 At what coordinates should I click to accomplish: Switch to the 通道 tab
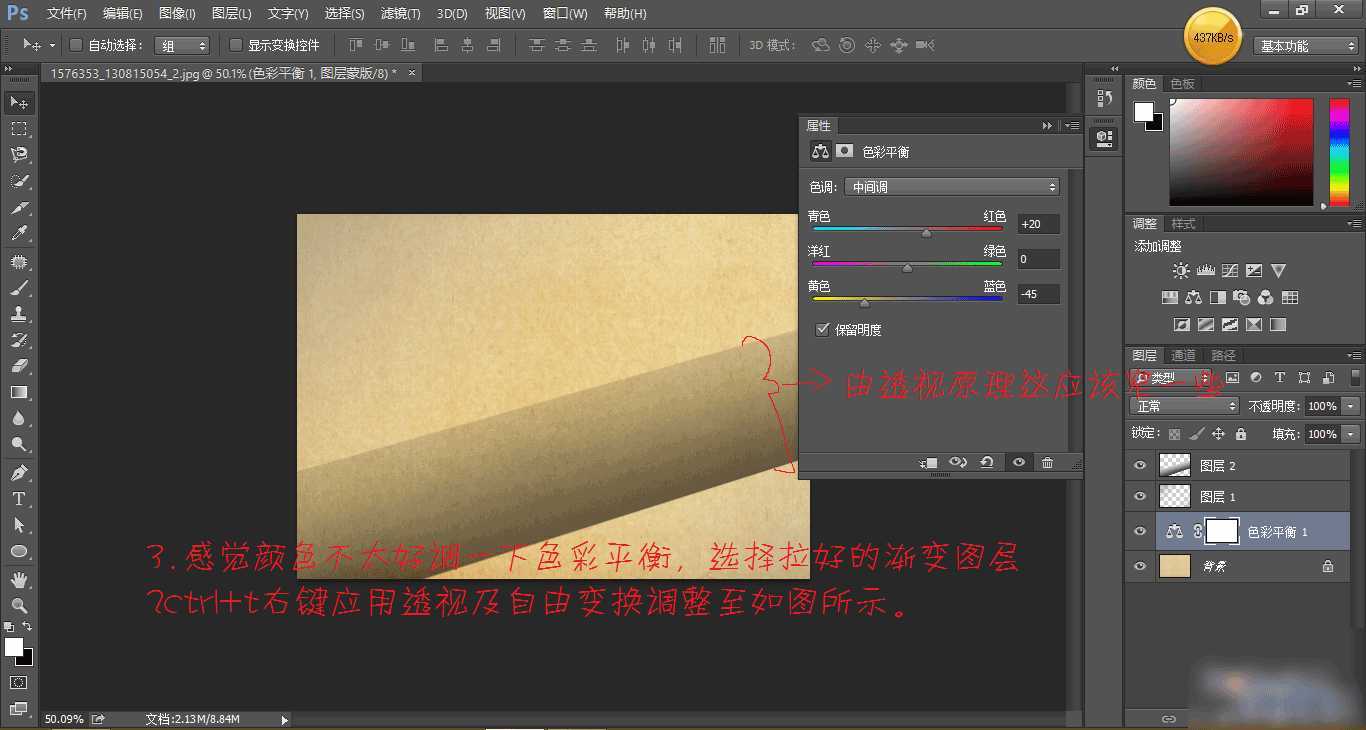pyautogui.click(x=1183, y=354)
